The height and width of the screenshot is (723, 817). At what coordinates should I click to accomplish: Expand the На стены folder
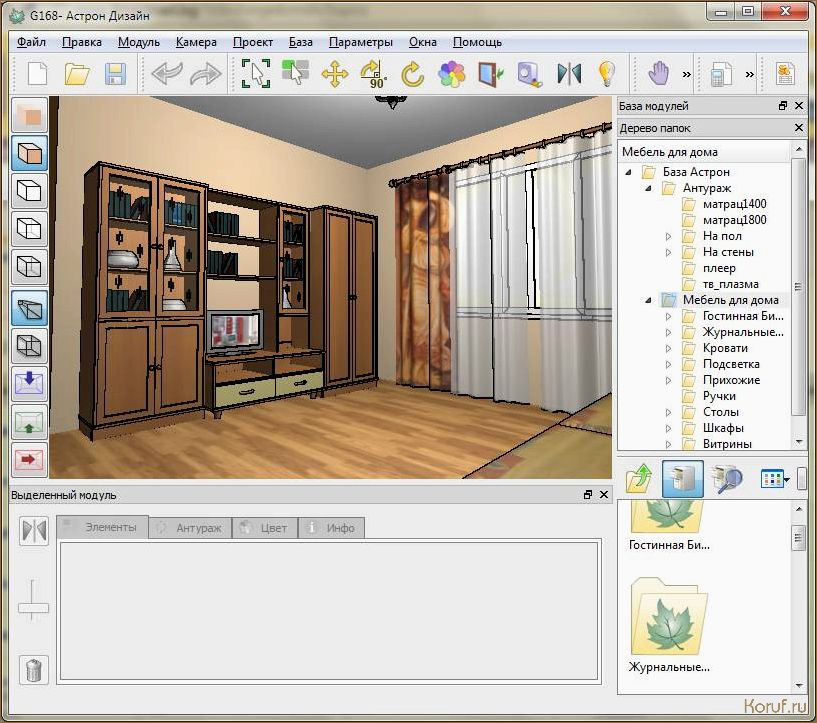coord(669,253)
